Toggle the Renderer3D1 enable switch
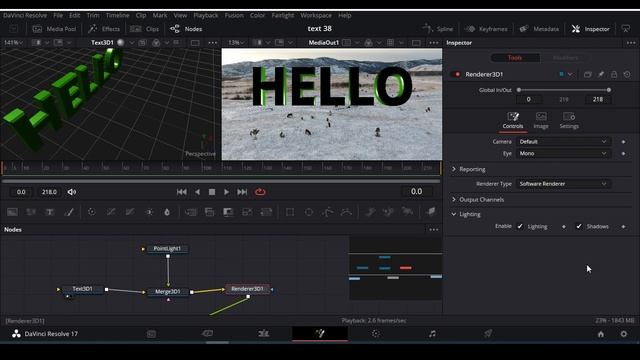Image resolution: width=640 pixels, height=360 pixels. (x=457, y=74)
